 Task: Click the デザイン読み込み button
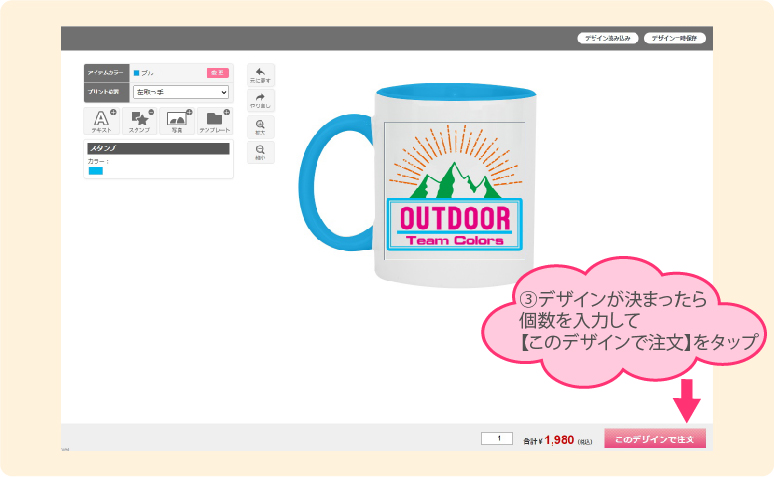607,38
